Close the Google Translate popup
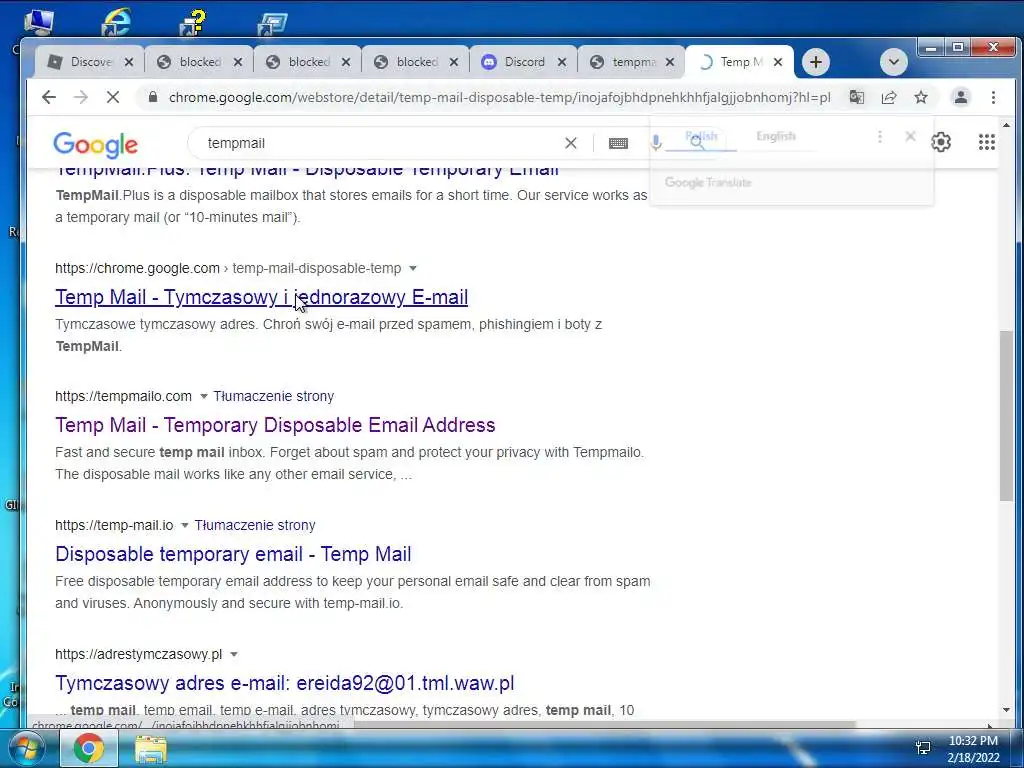The width and height of the screenshot is (1024, 768). (910, 136)
